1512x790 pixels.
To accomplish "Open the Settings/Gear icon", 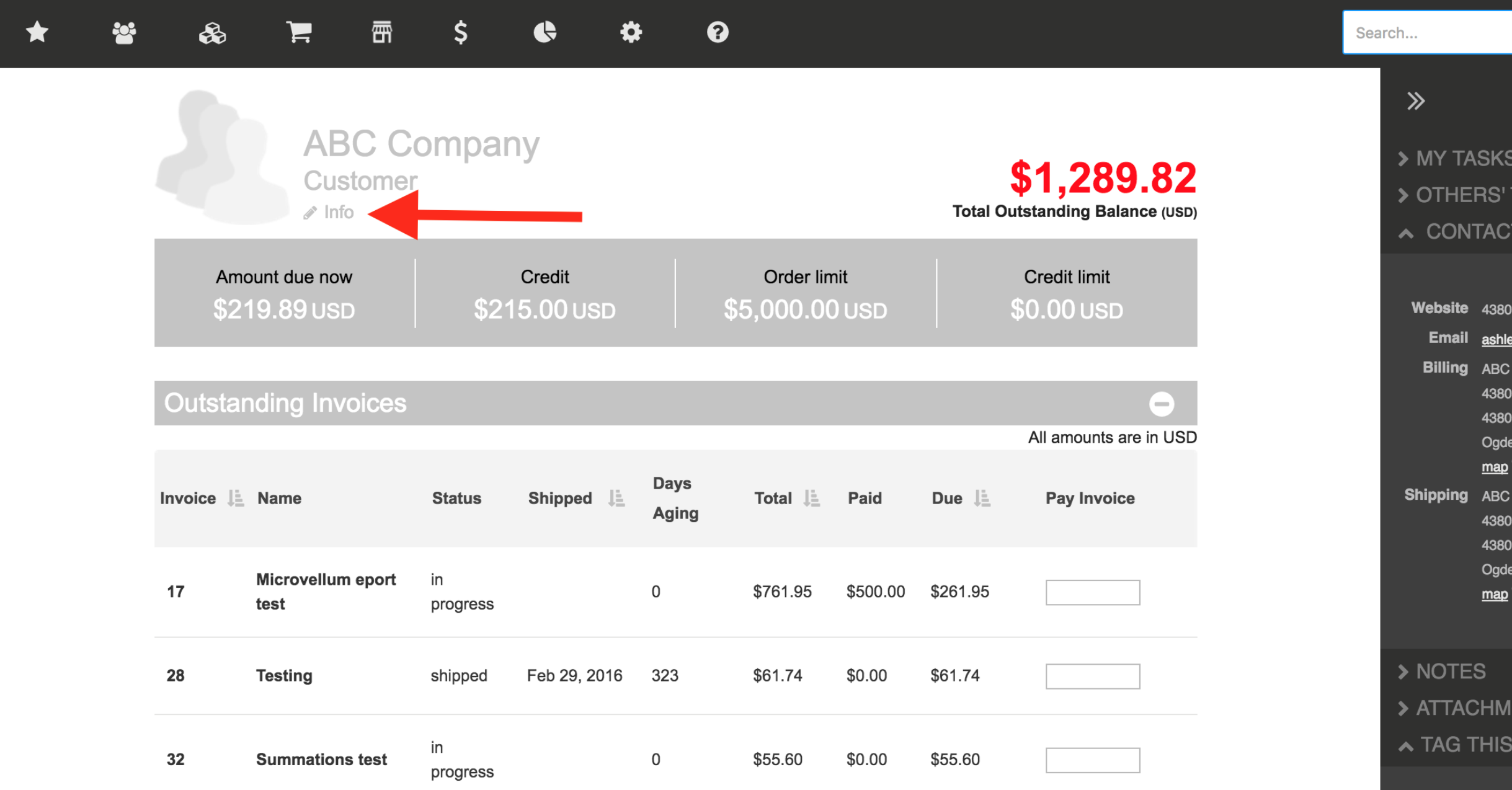I will pos(631,32).
